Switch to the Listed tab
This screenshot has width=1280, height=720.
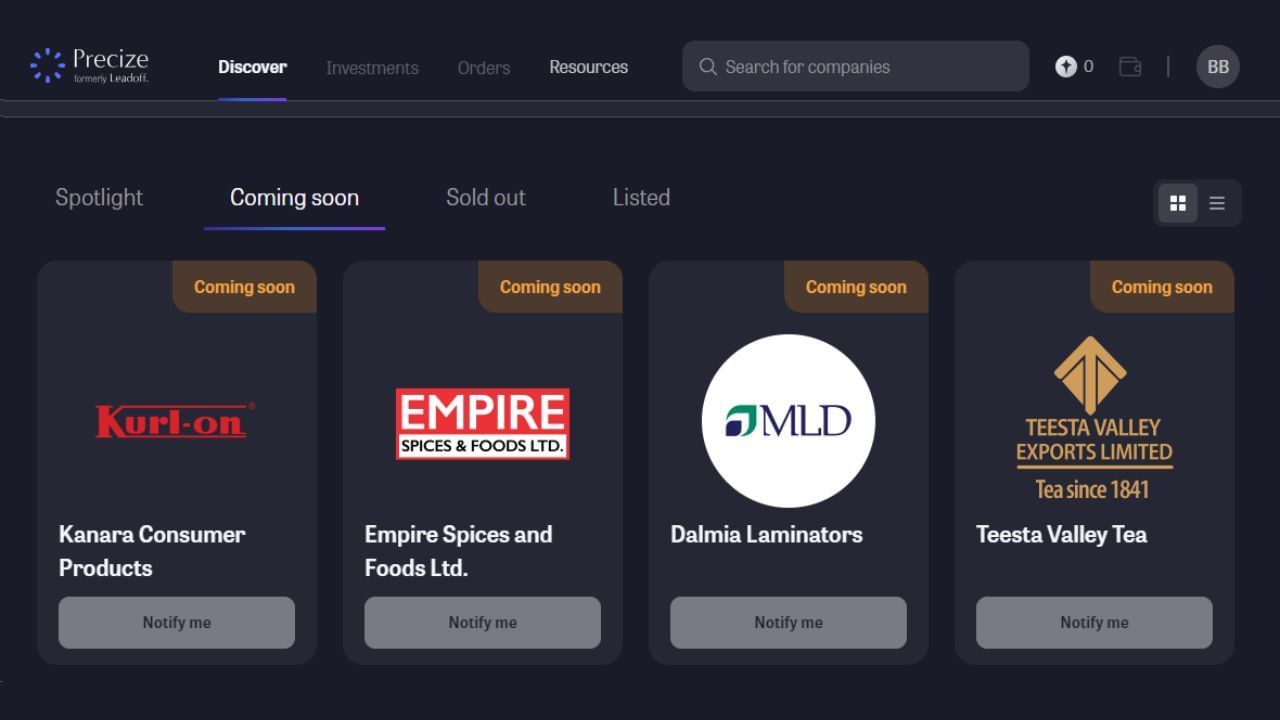pos(641,197)
